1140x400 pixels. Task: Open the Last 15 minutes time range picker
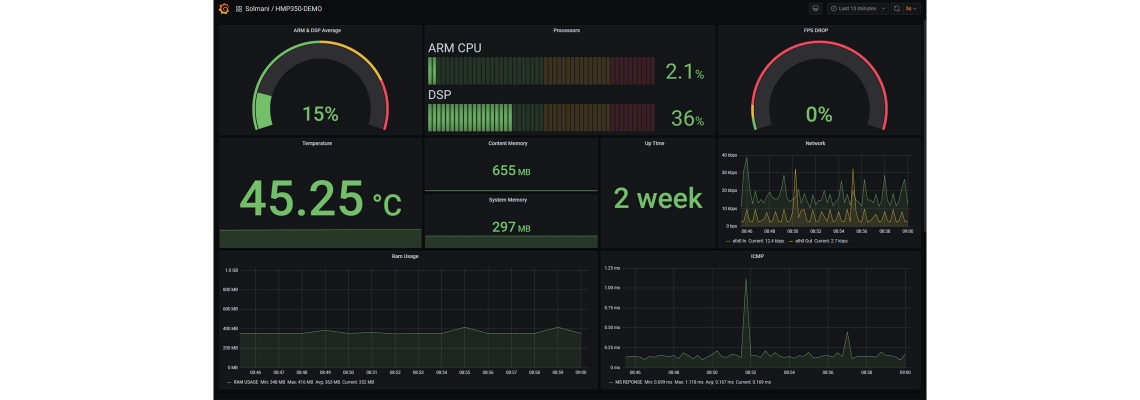click(x=856, y=8)
